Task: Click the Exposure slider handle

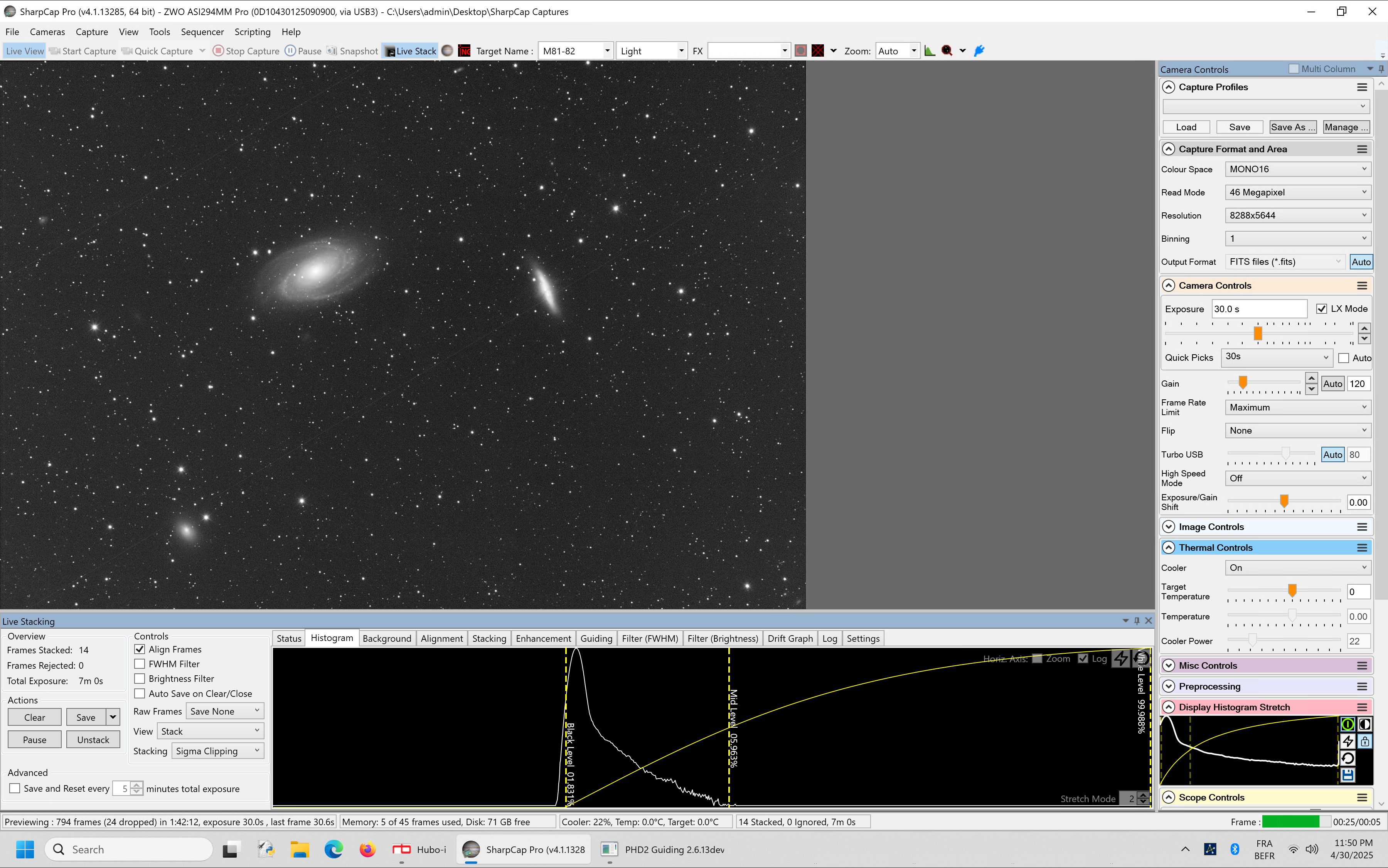Action: [x=1258, y=333]
